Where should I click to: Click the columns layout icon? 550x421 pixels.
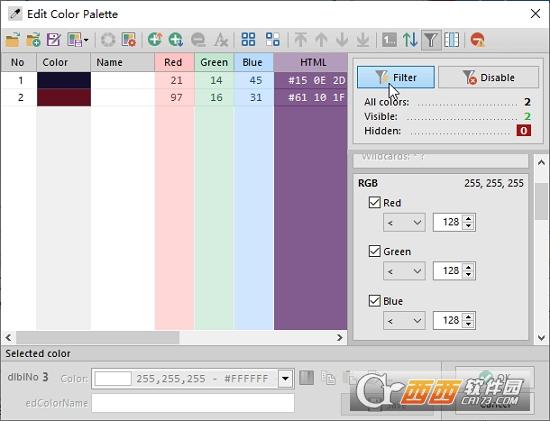point(451,40)
